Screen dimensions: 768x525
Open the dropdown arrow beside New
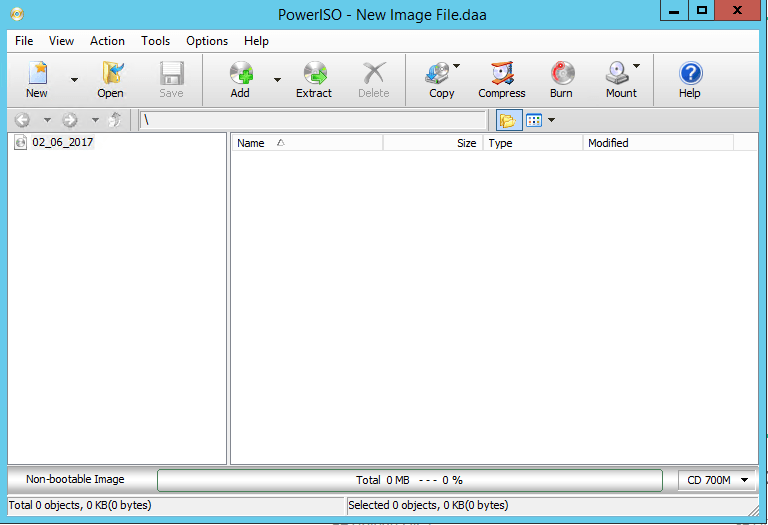pyautogui.click(x=74, y=80)
